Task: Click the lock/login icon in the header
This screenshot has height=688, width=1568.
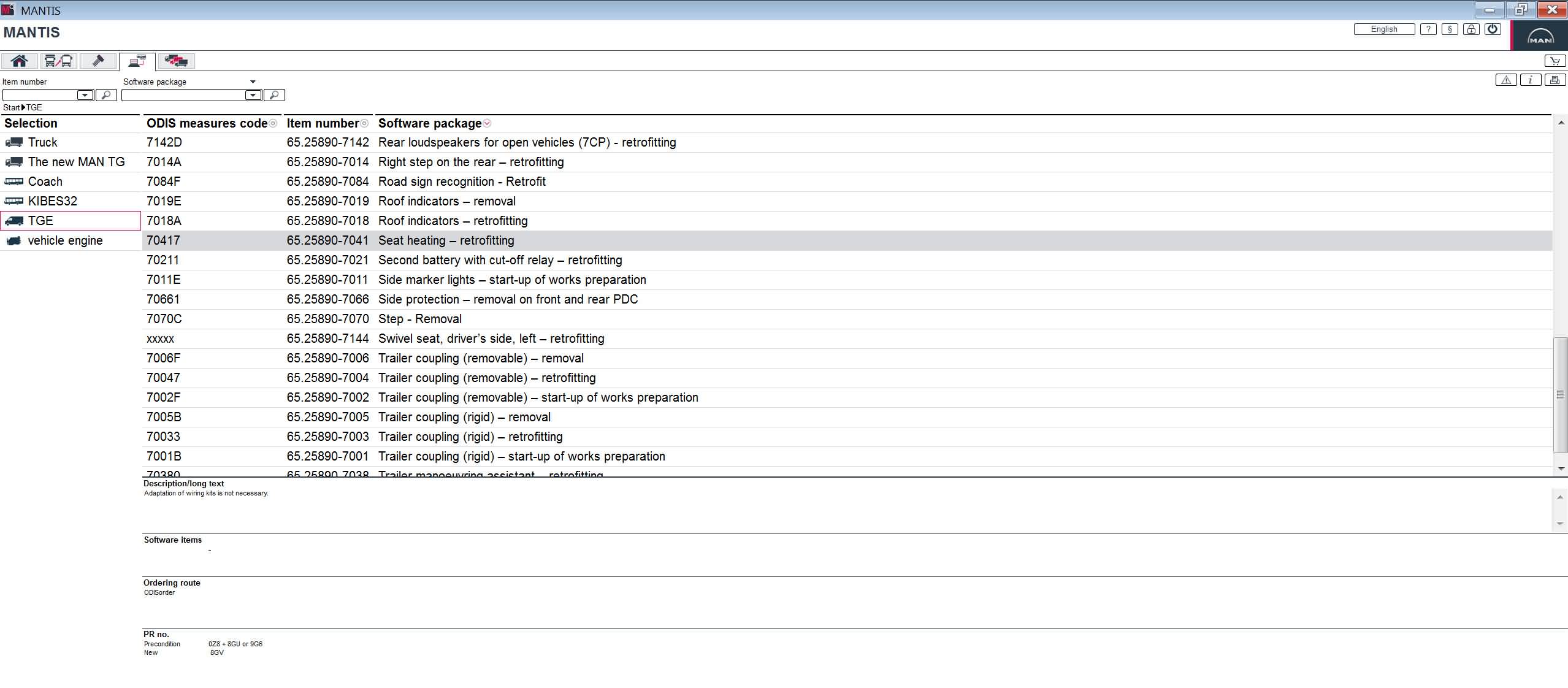Action: [x=1471, y=29]
